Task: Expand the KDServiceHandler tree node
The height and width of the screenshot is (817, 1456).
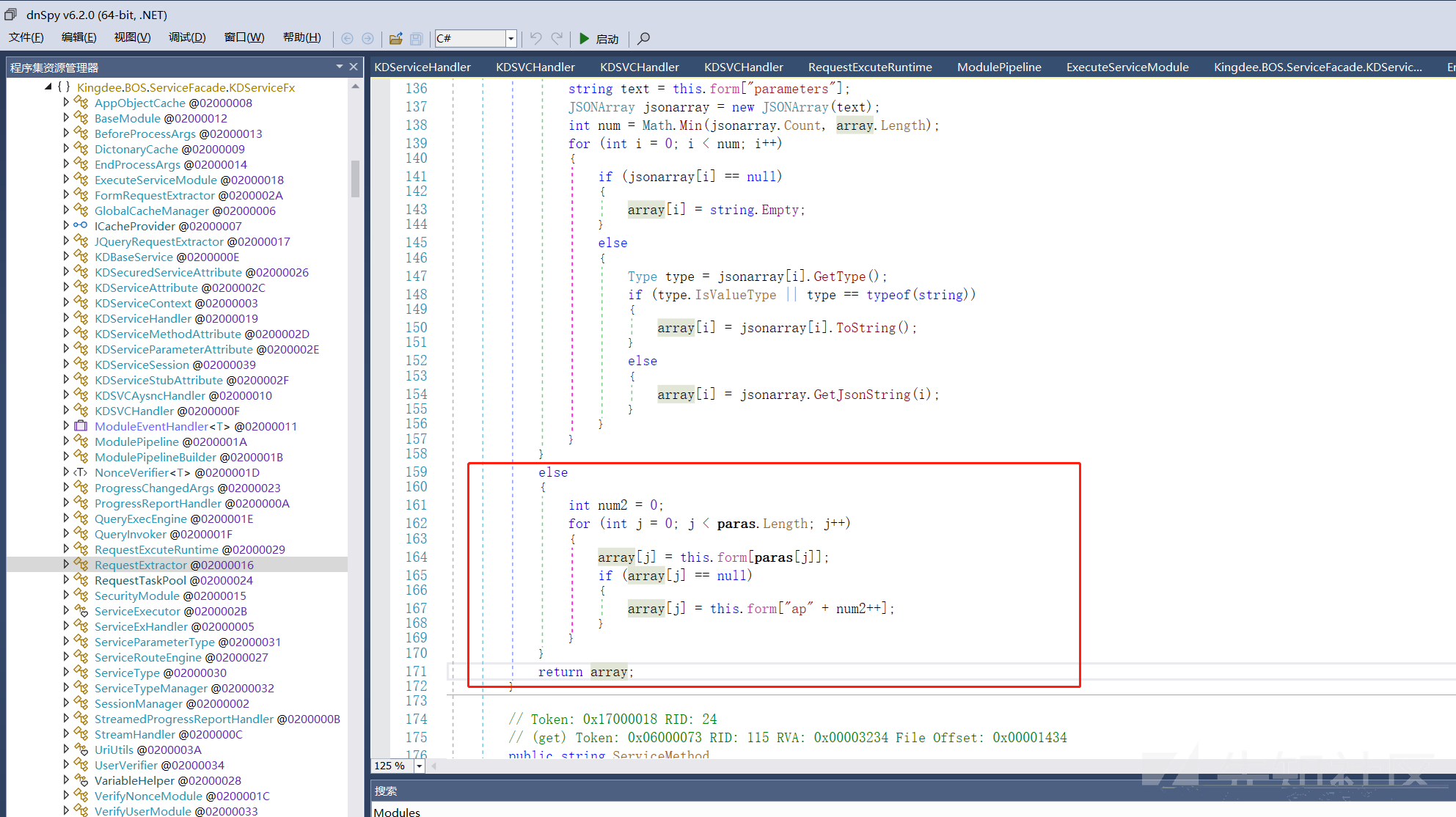Action: point(66,318)
